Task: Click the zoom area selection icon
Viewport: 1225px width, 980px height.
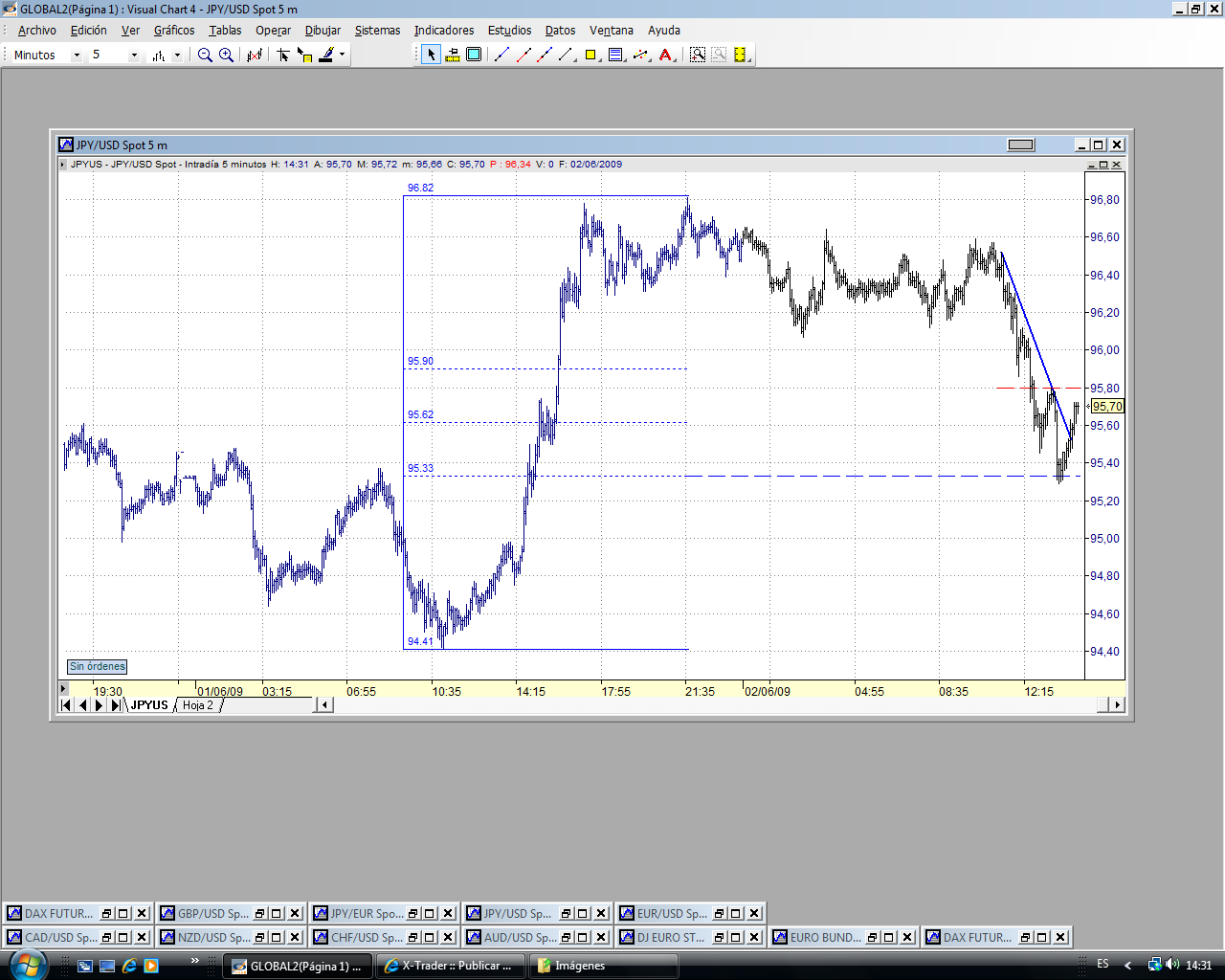Action: pyautogui.click(x=698, y=56)
